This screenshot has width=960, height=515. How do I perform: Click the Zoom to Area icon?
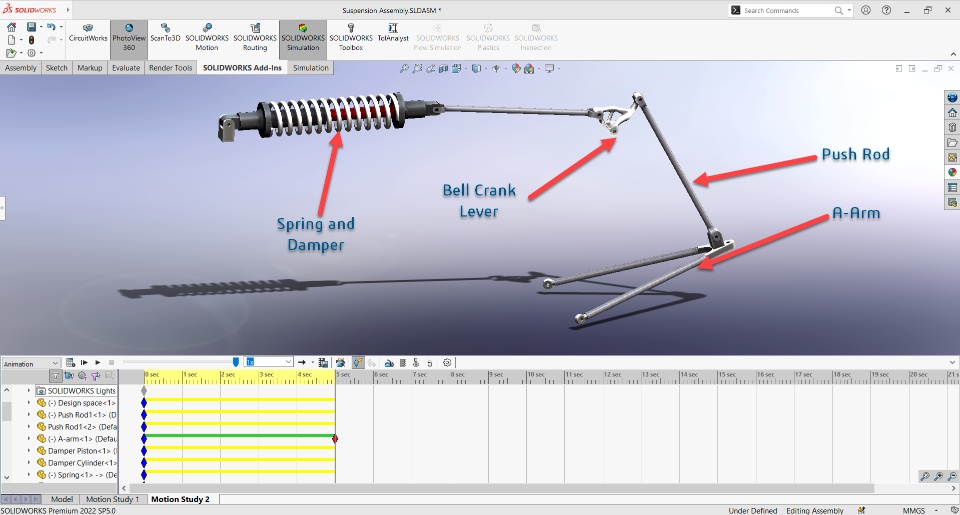click(417, 69)
